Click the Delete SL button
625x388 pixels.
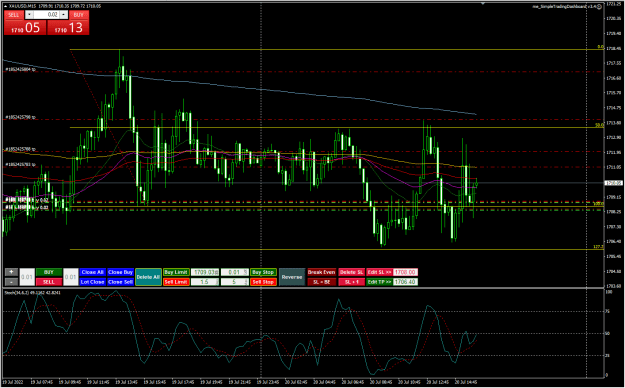pos(351,272)
